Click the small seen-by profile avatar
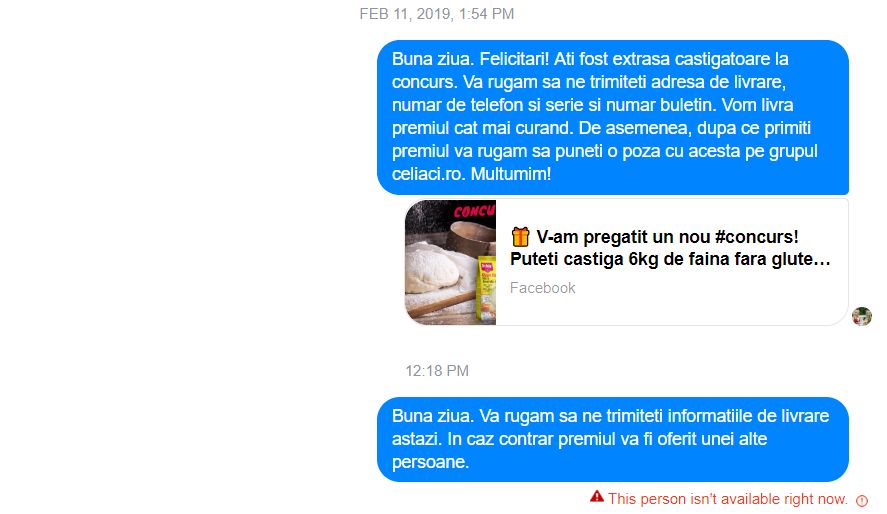887x514 pixels. (862, 316)
